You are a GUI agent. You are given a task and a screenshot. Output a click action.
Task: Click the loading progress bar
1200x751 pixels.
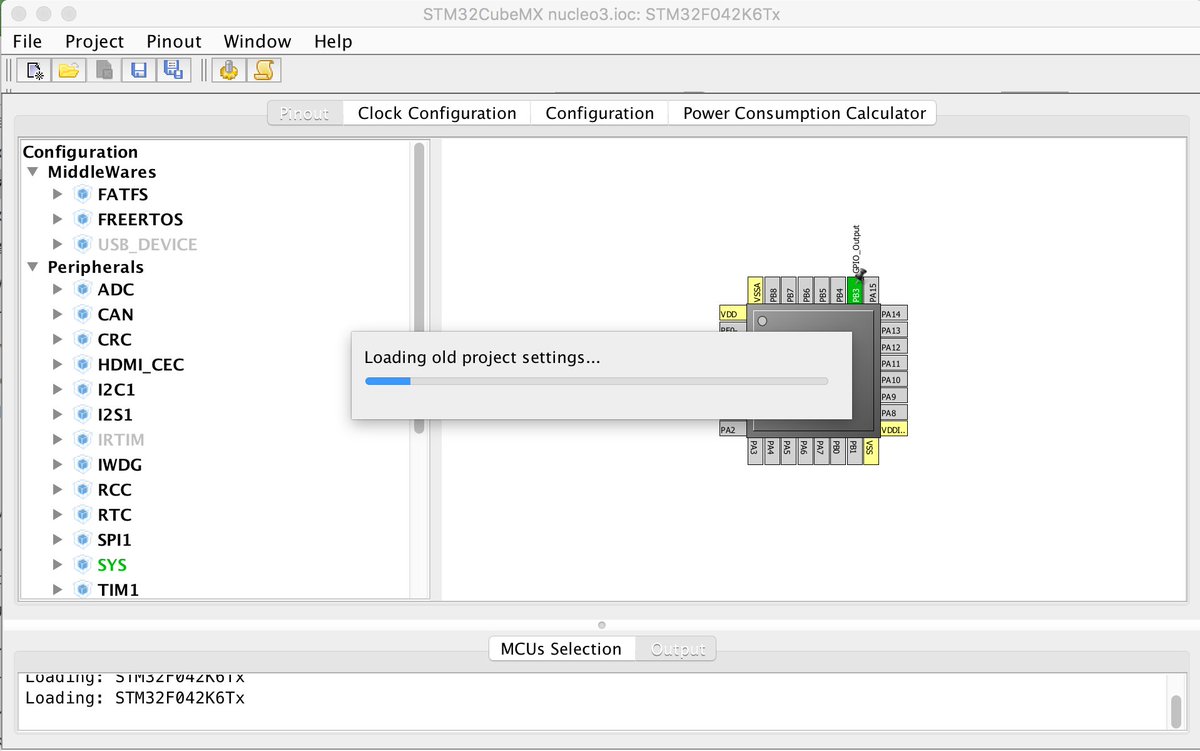[597, 381]
